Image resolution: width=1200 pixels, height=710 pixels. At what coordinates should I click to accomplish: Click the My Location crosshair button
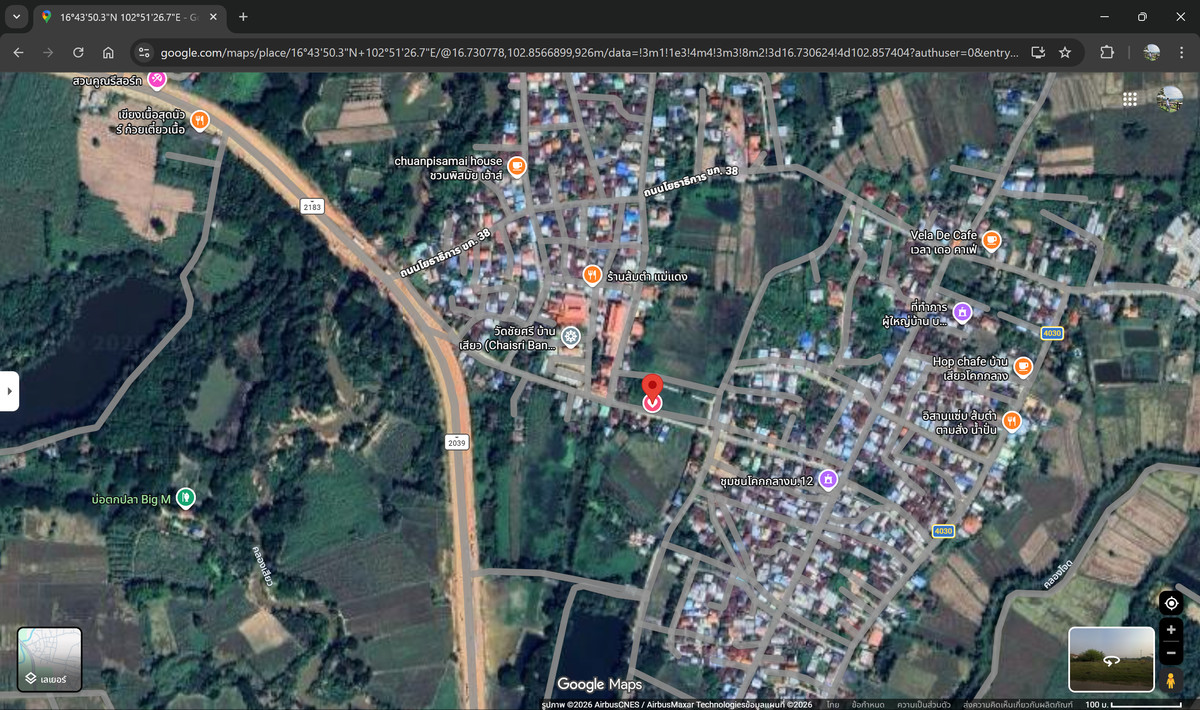[x=1171, y=603]
